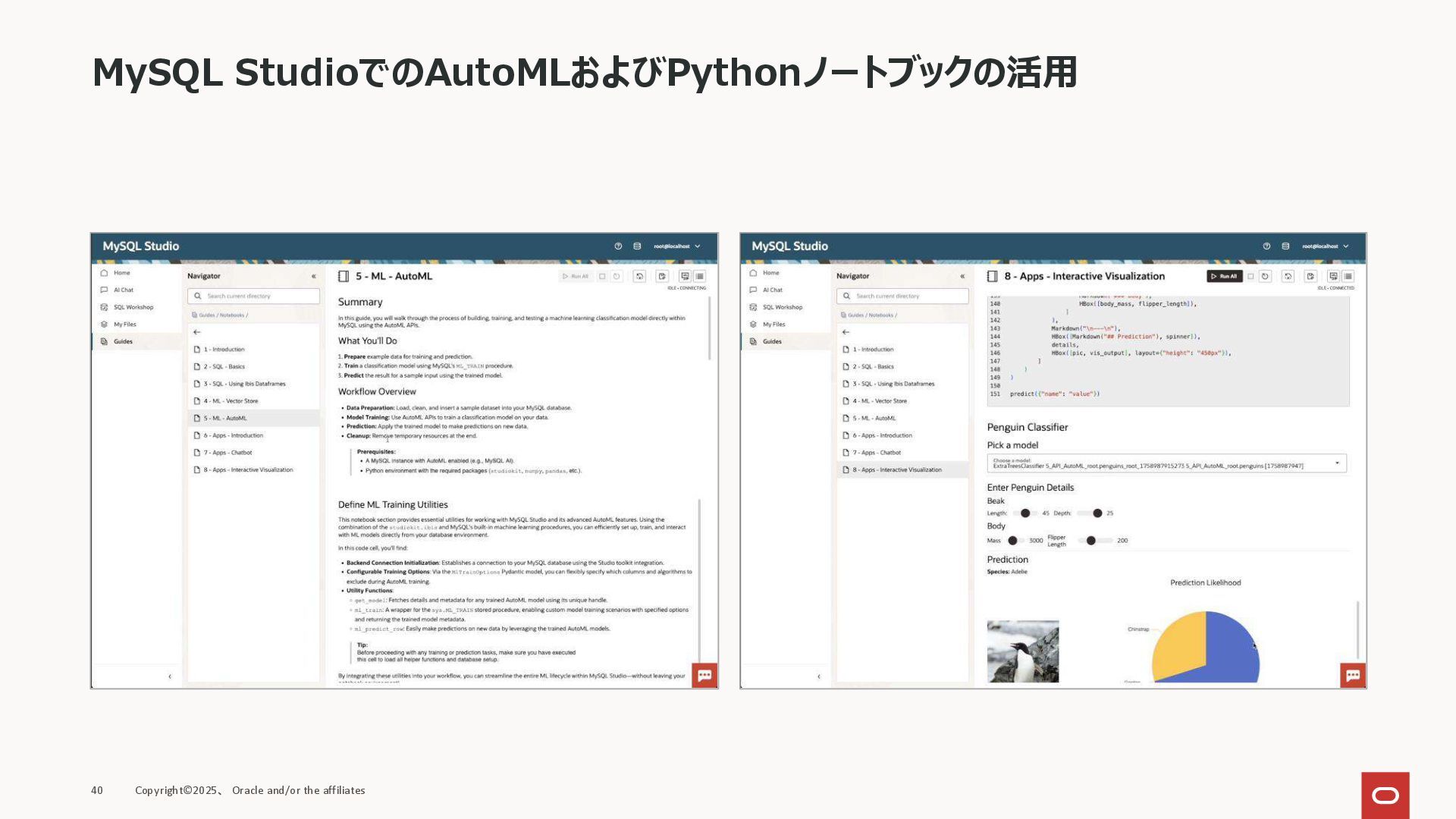Click the help icon in left Studio header
The height and width of the screenshot is (819, 1456).
(618, 246)
